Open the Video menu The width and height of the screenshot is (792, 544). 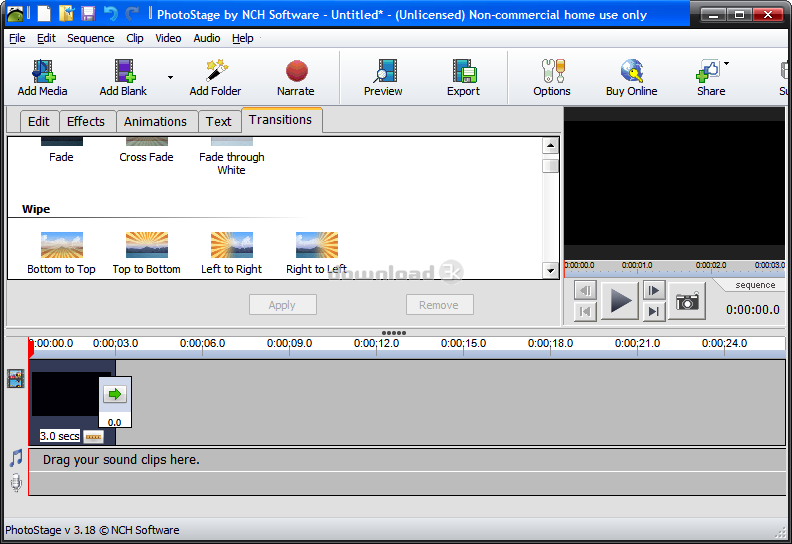168,38
